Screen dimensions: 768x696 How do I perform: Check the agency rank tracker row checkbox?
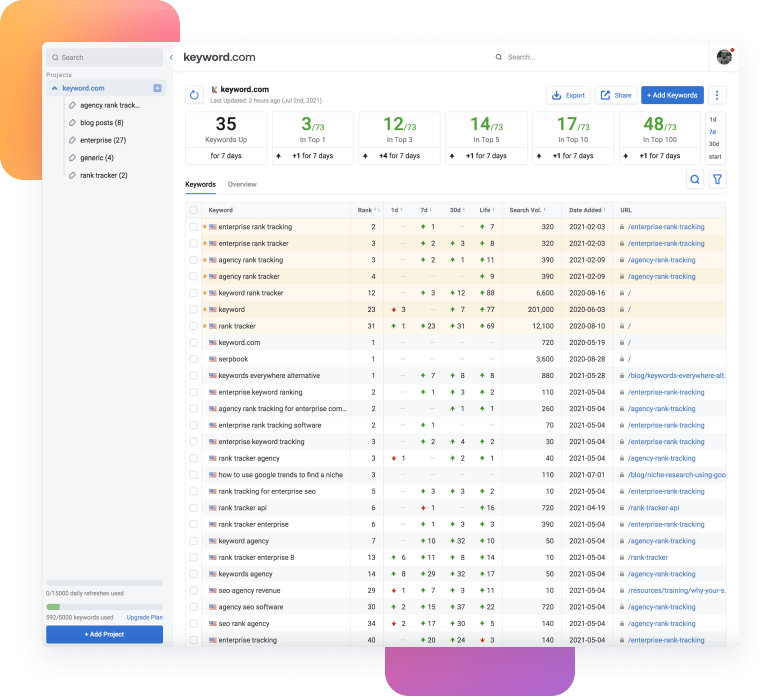193,276
